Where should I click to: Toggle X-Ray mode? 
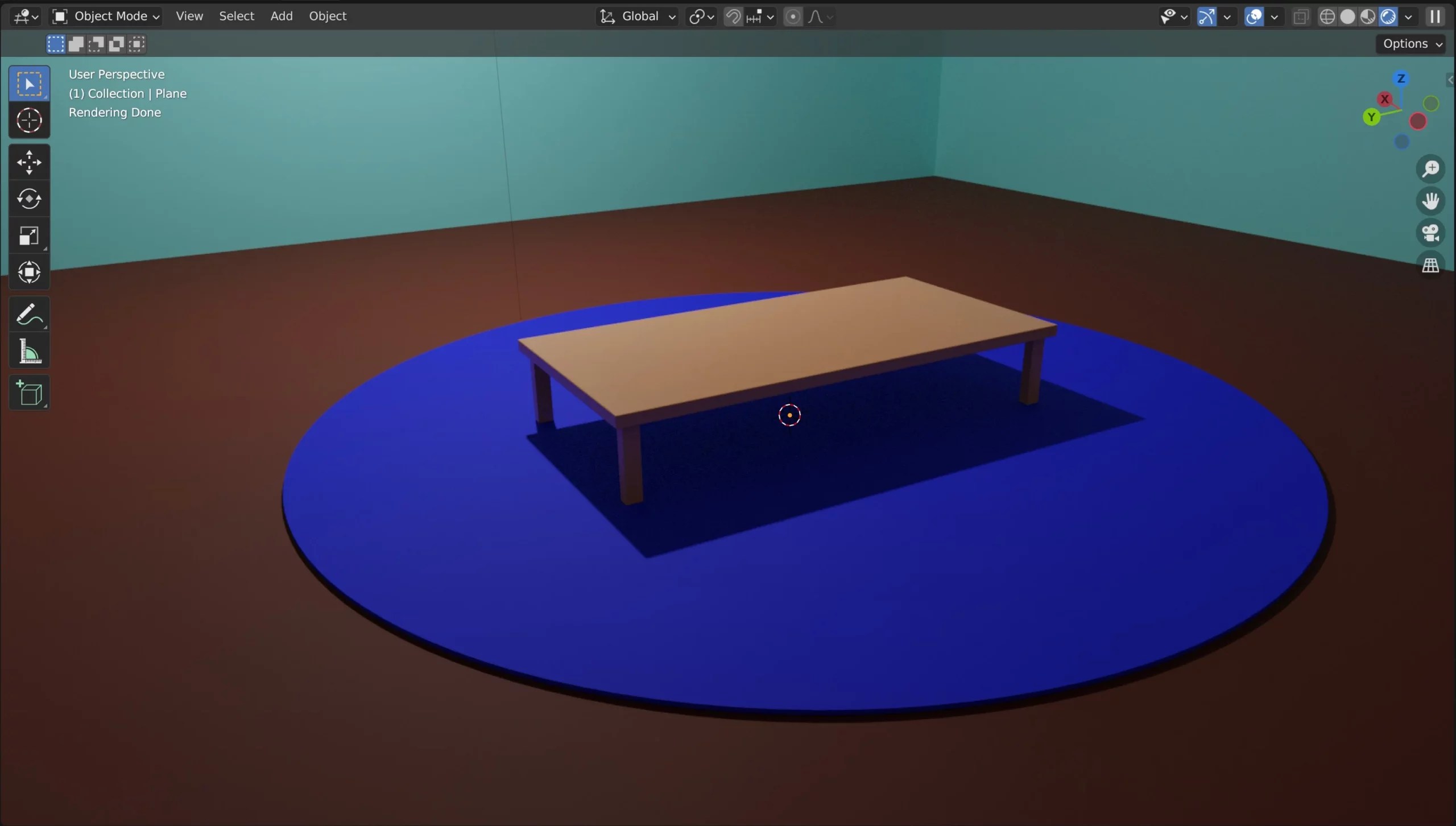[x=1301, y=16]
